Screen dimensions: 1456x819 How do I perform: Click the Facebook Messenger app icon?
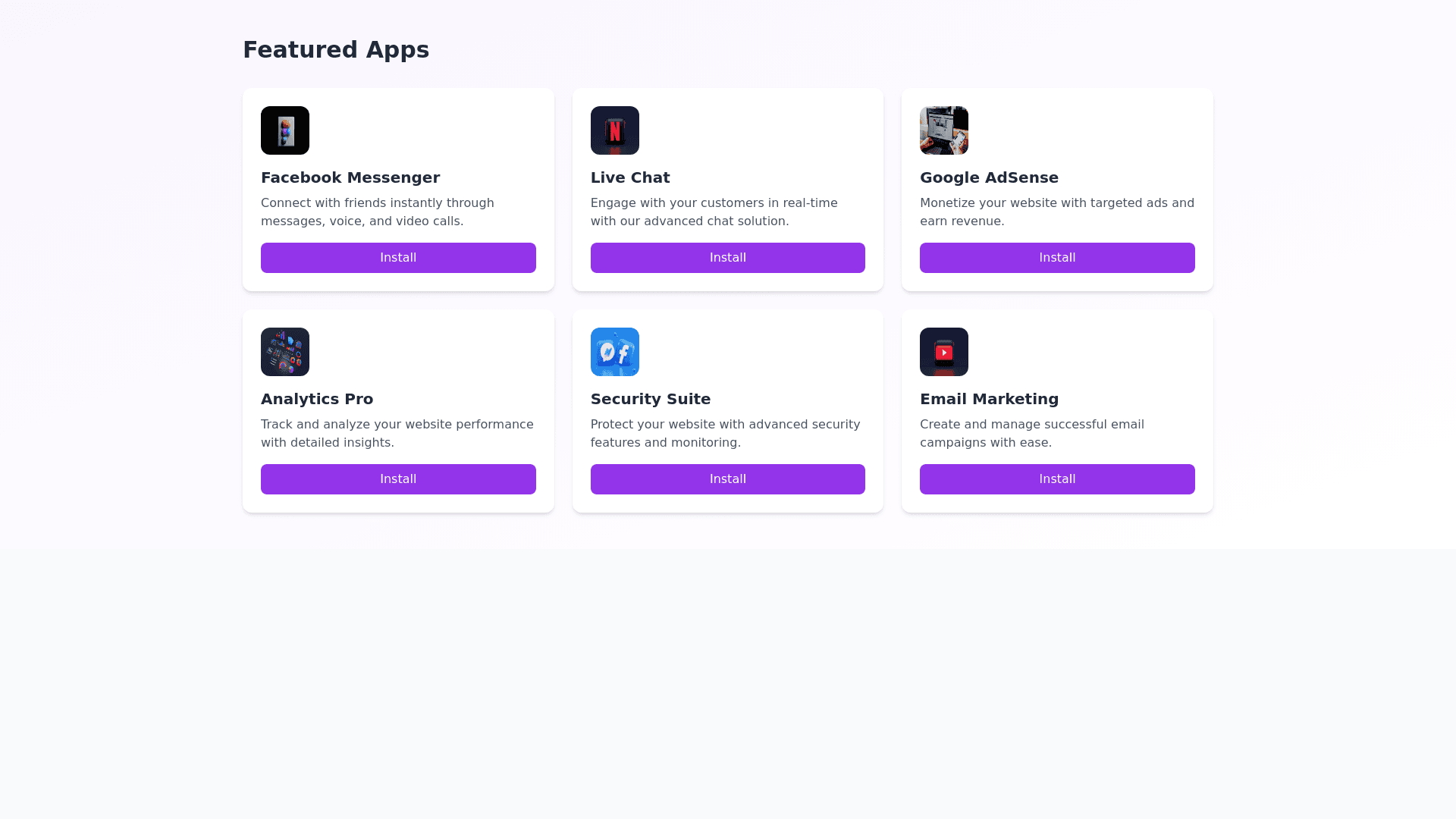[285, 130]
